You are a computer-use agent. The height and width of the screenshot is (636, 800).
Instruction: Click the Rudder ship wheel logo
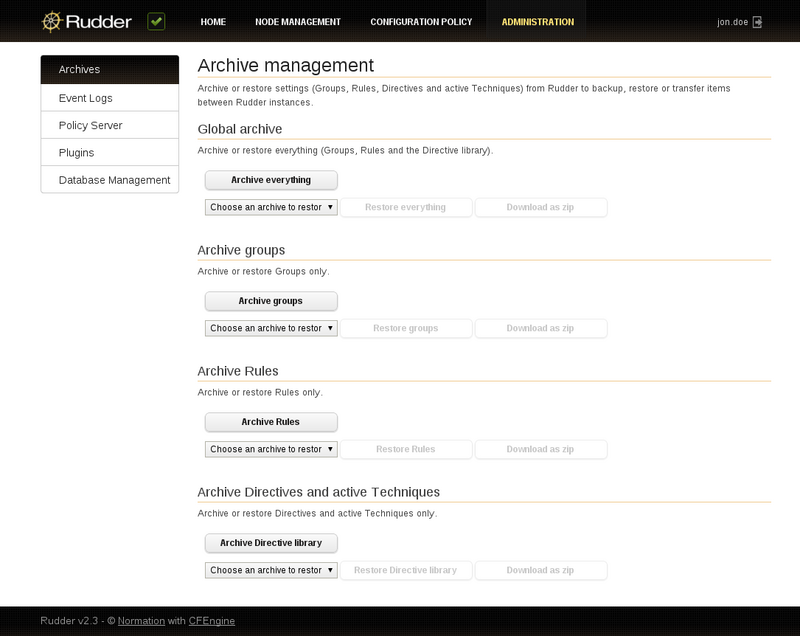(52, 22)
